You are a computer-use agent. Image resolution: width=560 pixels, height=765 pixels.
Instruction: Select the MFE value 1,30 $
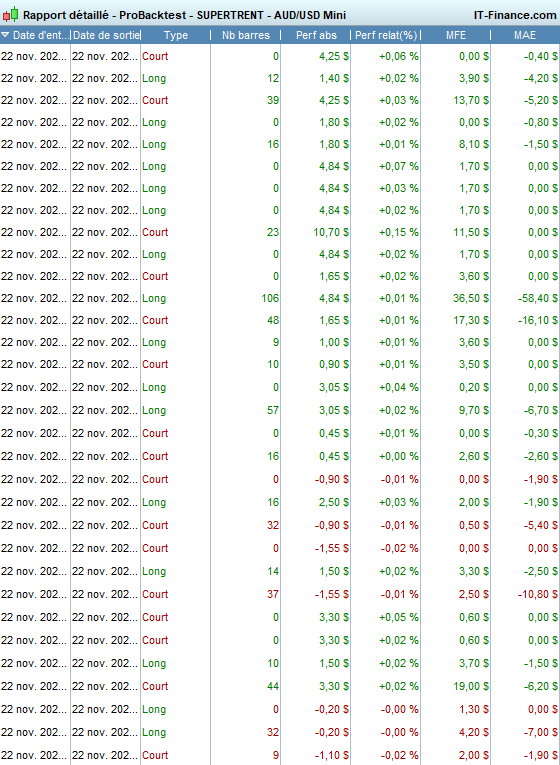[474, 709]
